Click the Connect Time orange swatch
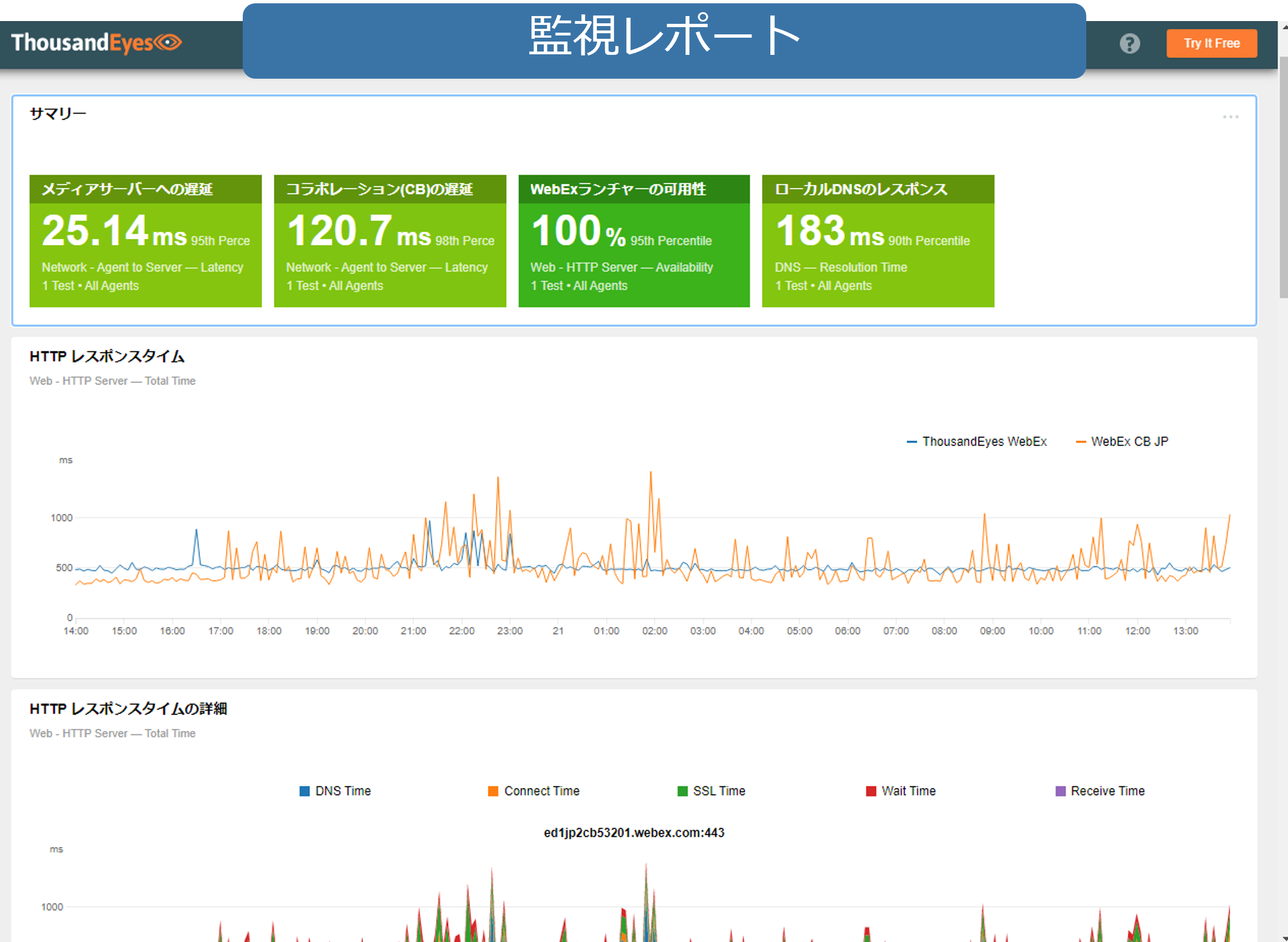The image size is (1288, 942). (x=493, y=791)
